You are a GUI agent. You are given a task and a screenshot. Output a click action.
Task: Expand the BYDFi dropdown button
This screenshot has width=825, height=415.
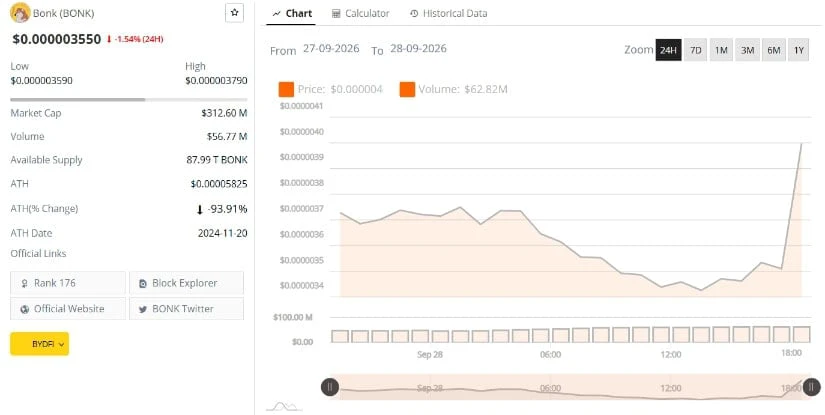(39, 344)
